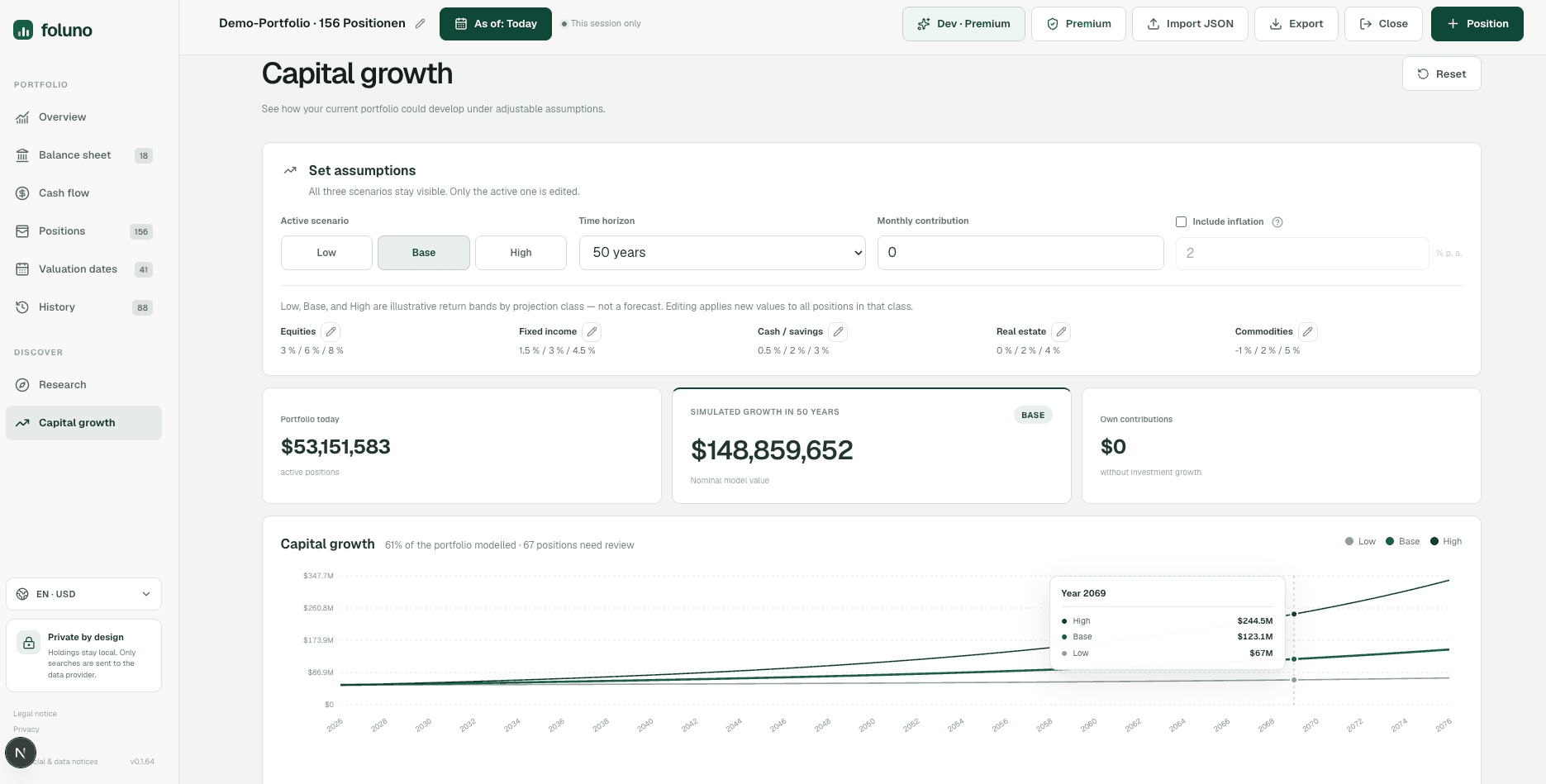Screen dimensions: 1546x784
Task: Click the Positions wallet icon
Action: (x=22, y=231)
